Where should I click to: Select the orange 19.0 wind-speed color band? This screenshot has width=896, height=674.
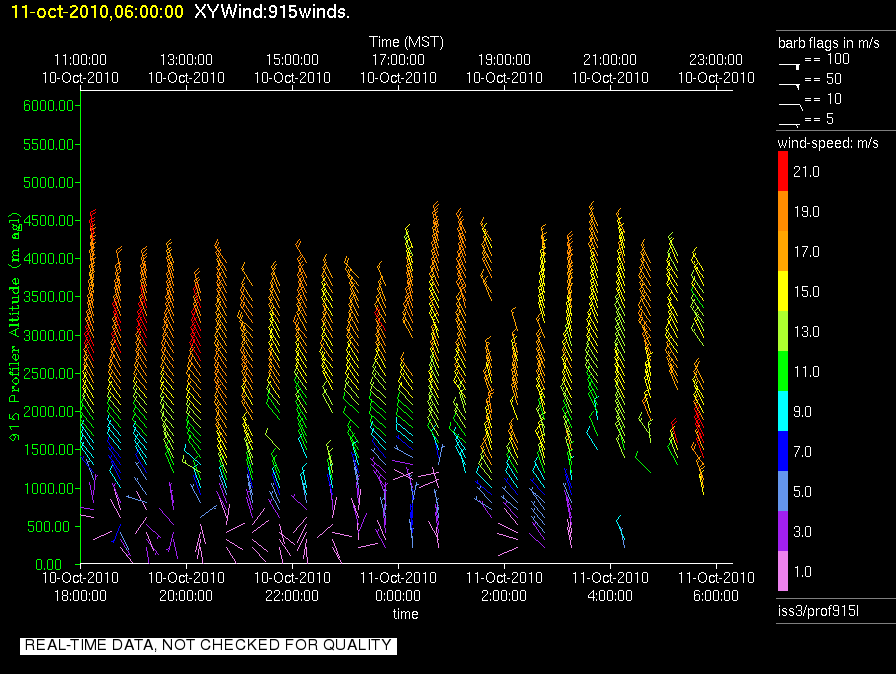click(x=783, y=212)
